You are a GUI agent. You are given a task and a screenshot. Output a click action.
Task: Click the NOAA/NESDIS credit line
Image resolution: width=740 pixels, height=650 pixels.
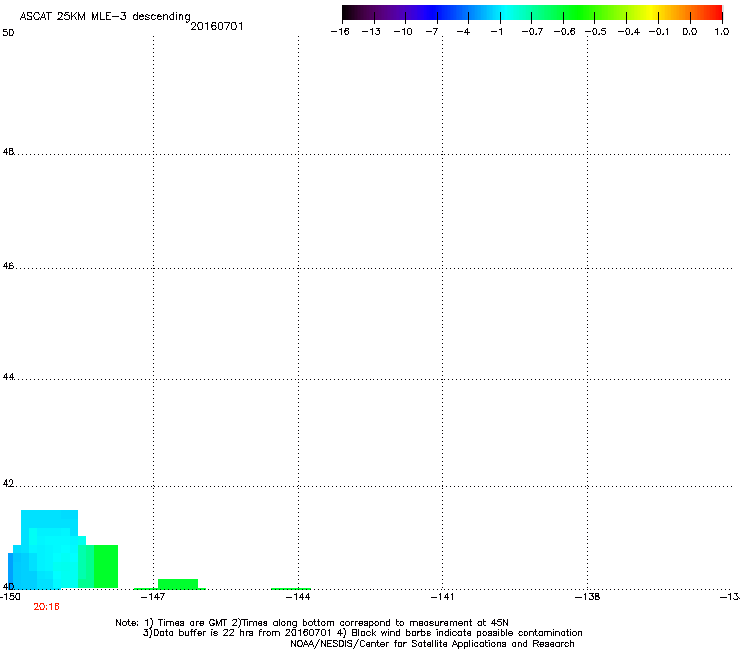(x=432, y=644)
